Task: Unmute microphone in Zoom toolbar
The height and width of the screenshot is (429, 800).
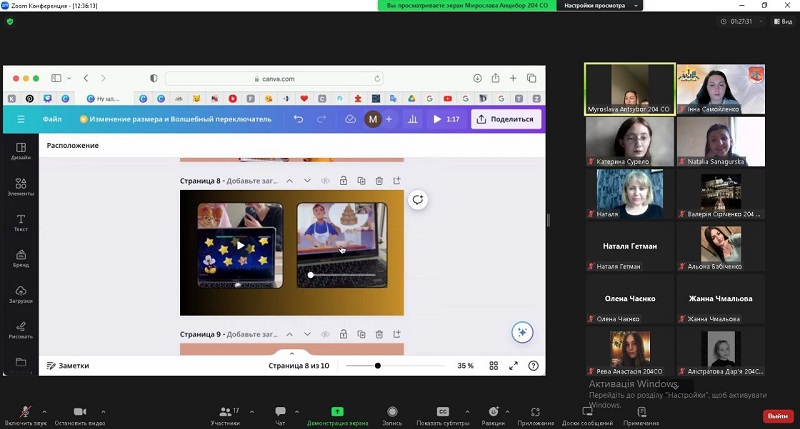Action: point(25,412)
